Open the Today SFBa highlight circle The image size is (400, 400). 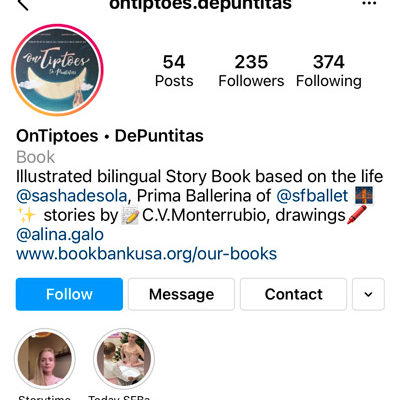[x=124, y=359]
